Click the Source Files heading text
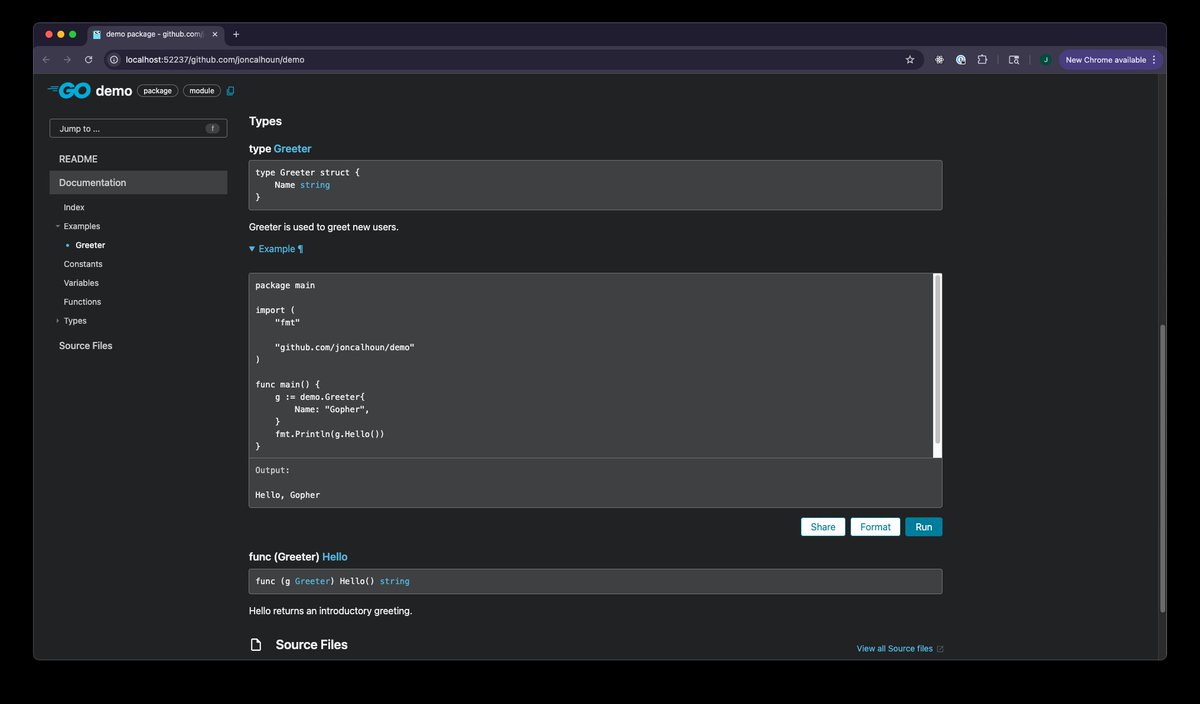This screenshot has width=1200, height=704. tap(312, 645)
